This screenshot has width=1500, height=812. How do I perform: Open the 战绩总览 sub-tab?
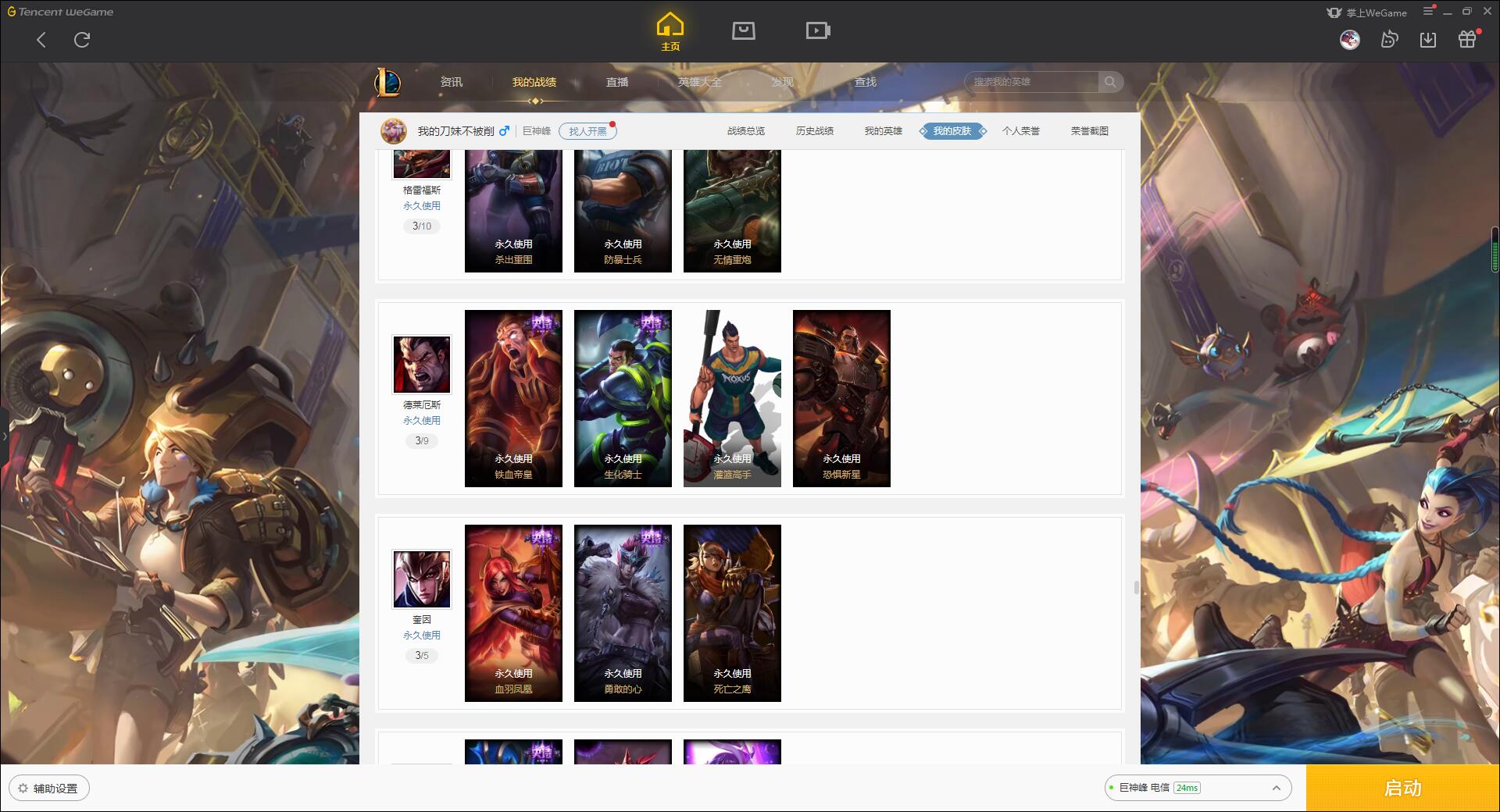pyautogui.click(x=746, y=131)
